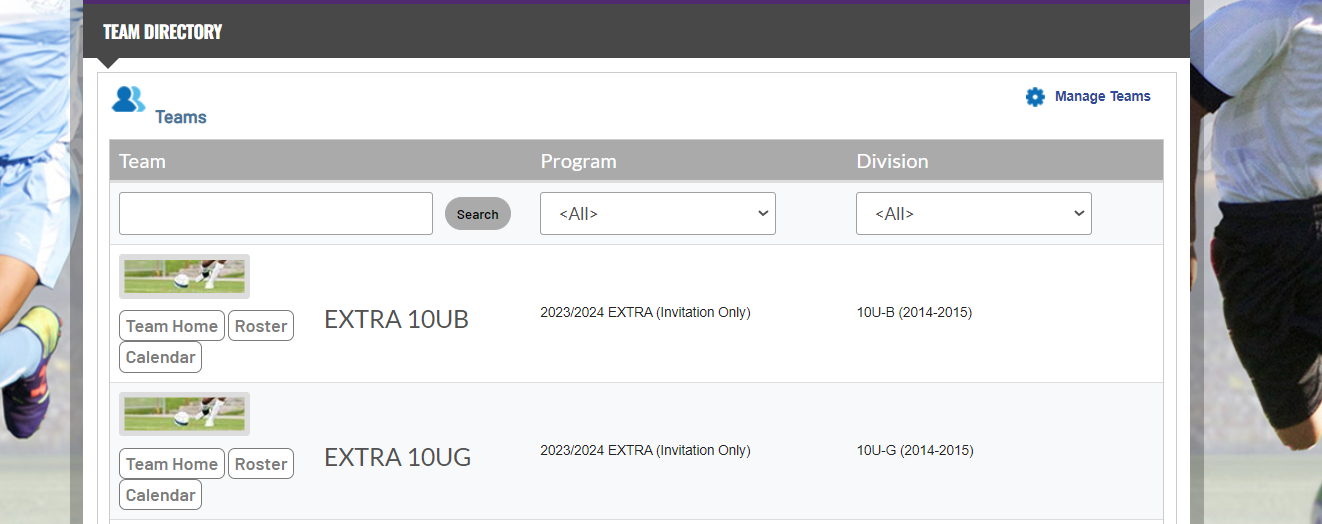Select the EXTRA 10UG team name

(397, 457)
